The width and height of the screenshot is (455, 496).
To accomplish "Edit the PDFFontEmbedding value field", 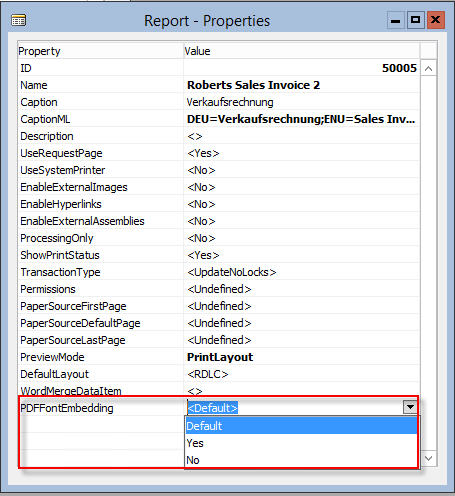I will pyautogui.click(x=294, y=408).
